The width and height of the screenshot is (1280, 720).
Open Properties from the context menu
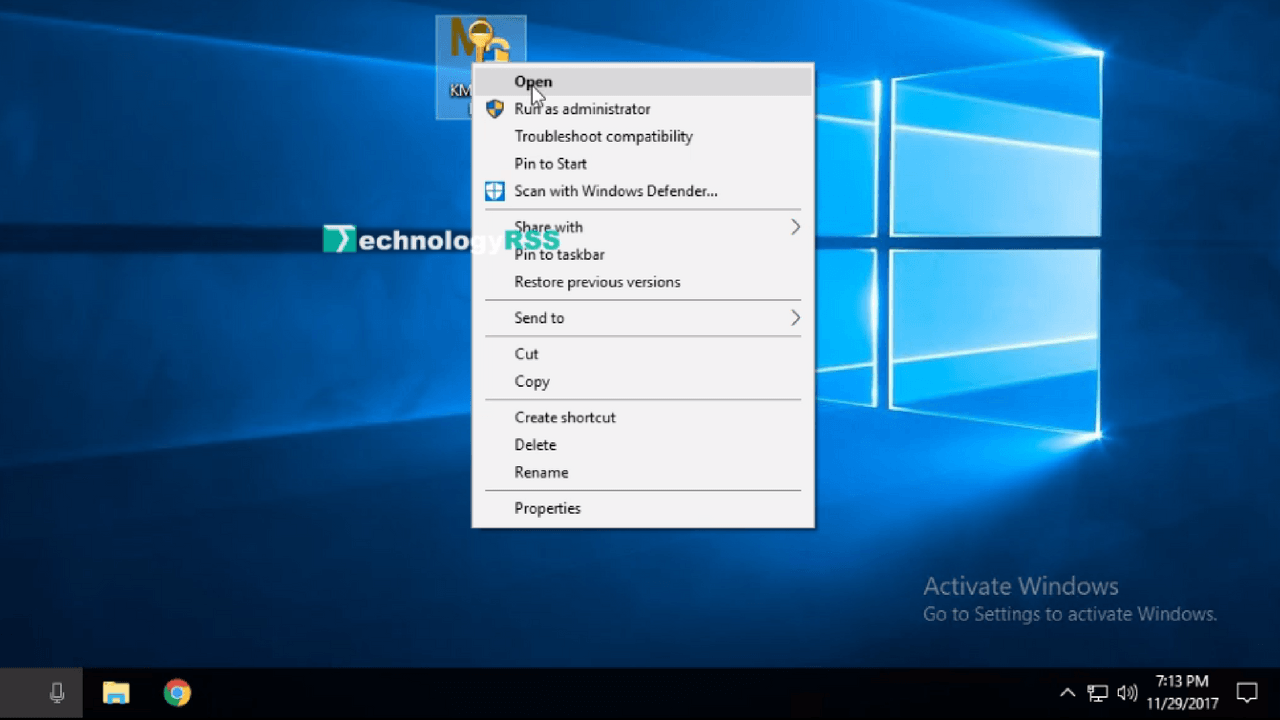(x=547, y=509)
